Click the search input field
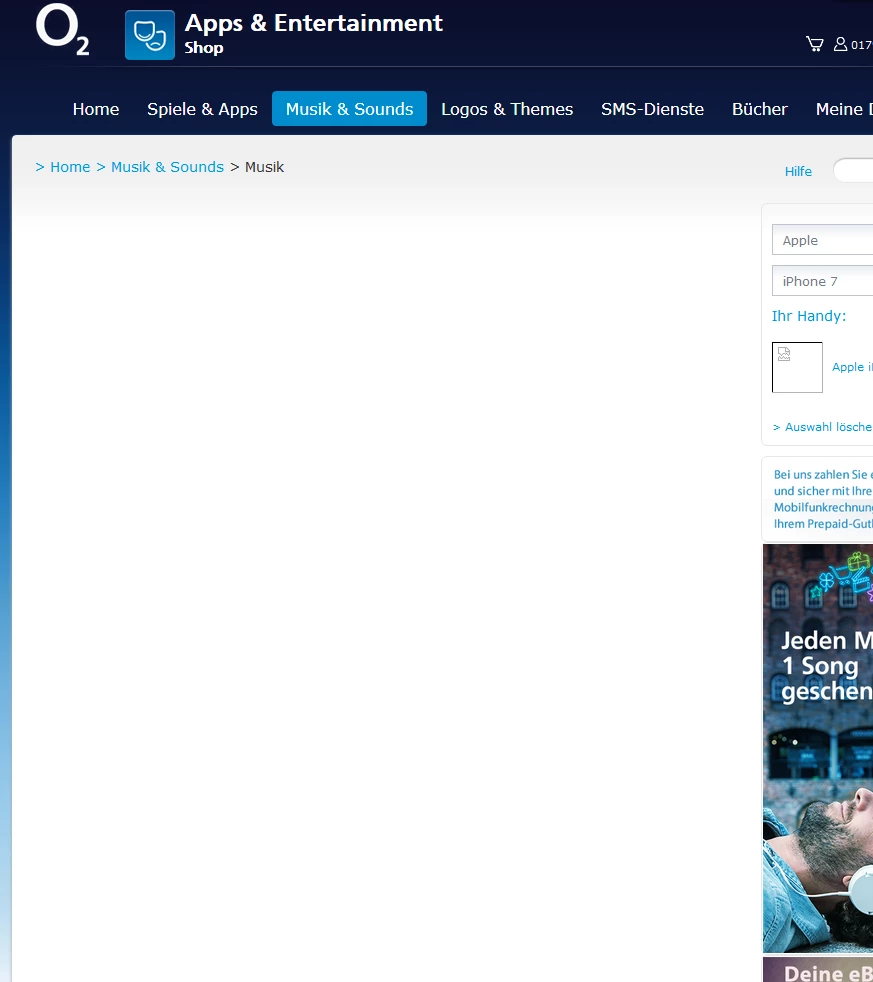873x982 pixels. click(x=853, y=170)
